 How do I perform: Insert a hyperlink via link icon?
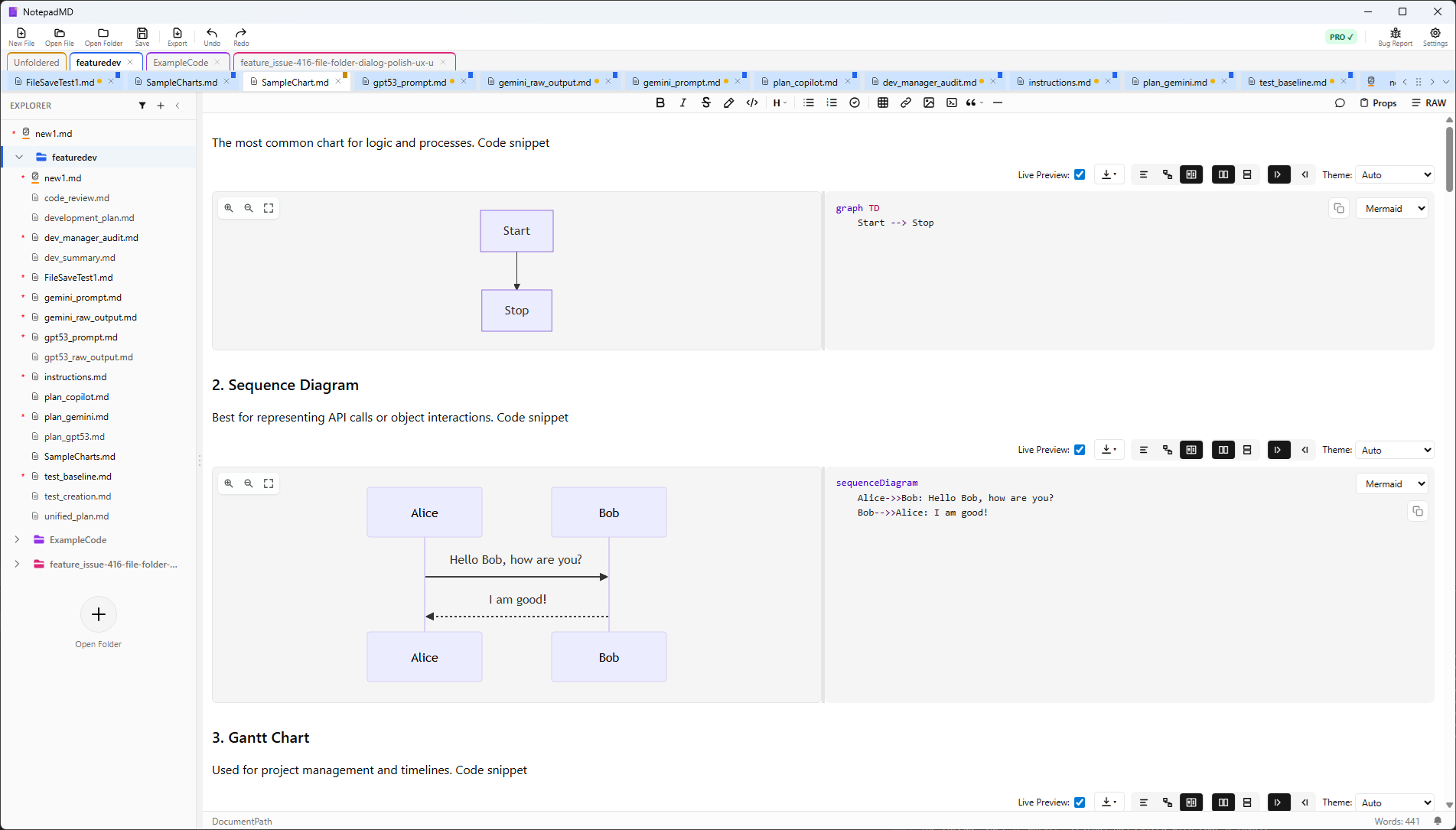906,103
